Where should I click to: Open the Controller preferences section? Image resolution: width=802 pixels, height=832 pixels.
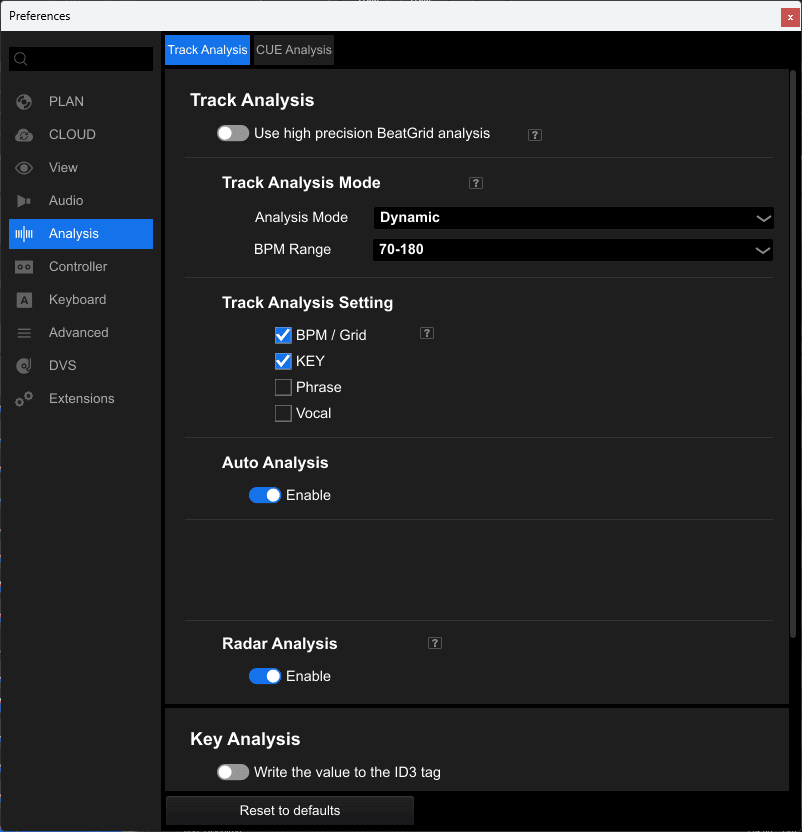pos(81,266)
